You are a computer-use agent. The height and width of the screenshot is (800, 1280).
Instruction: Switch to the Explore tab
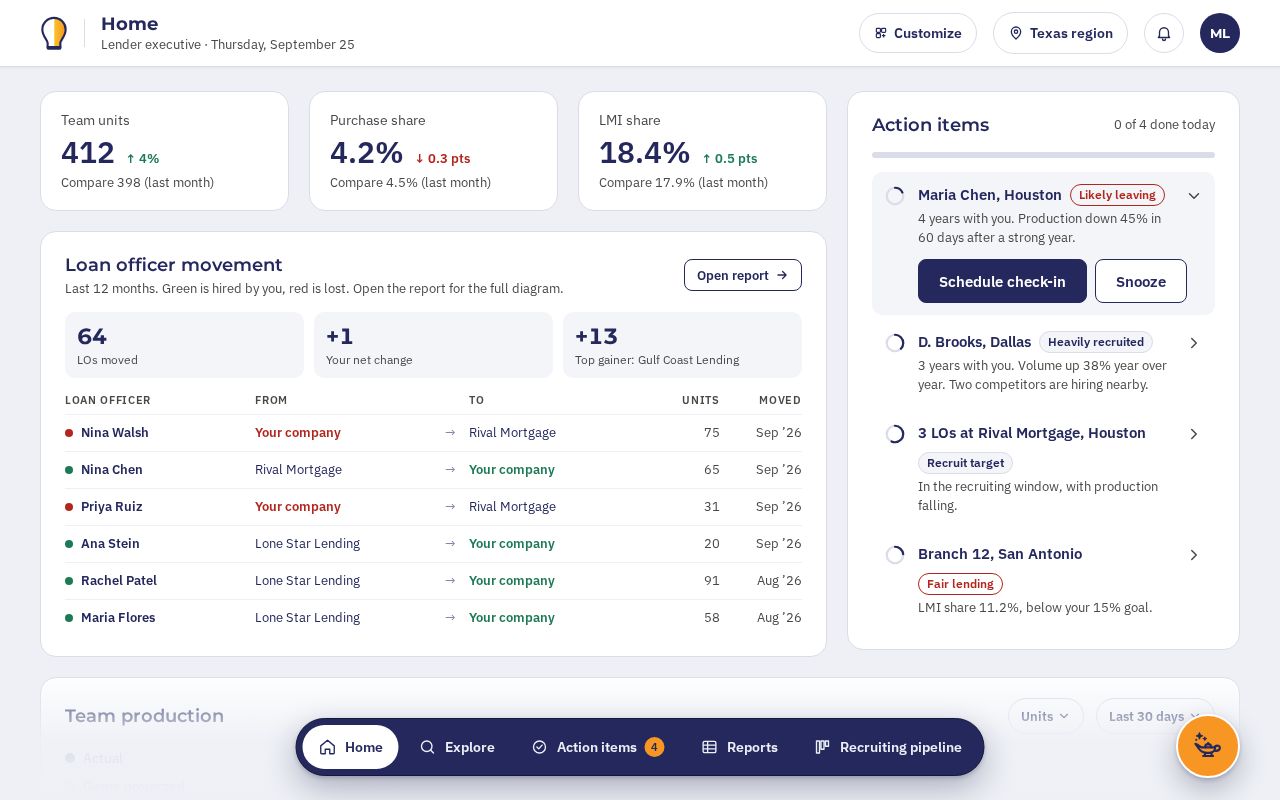click(457, 747)
